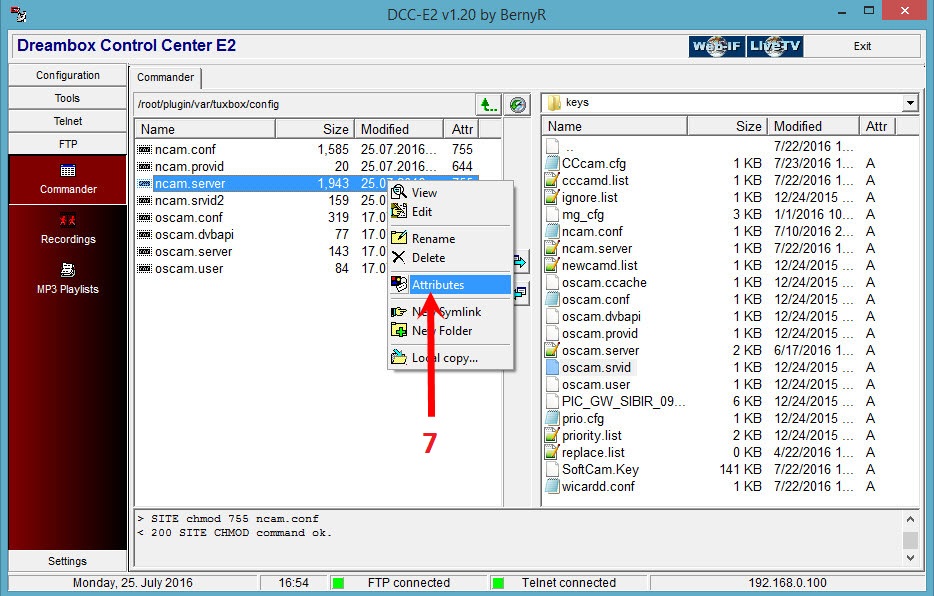The height and width of the screenshot is (596, 934).
Task: Select the Commander tab
Action: click(166, 78)
